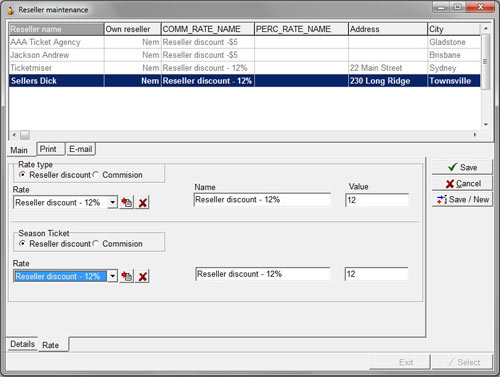Select the AAA Ticket Agency row
Image resolution: width=500 pixels, height=377 pixels.
(245, 42)
